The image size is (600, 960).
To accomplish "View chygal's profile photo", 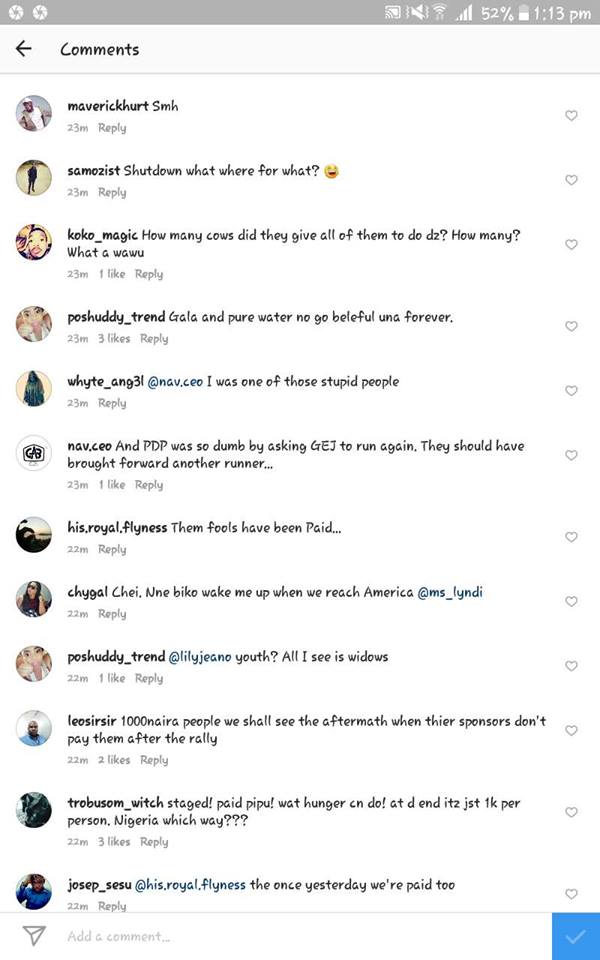I will pos(34,599).
